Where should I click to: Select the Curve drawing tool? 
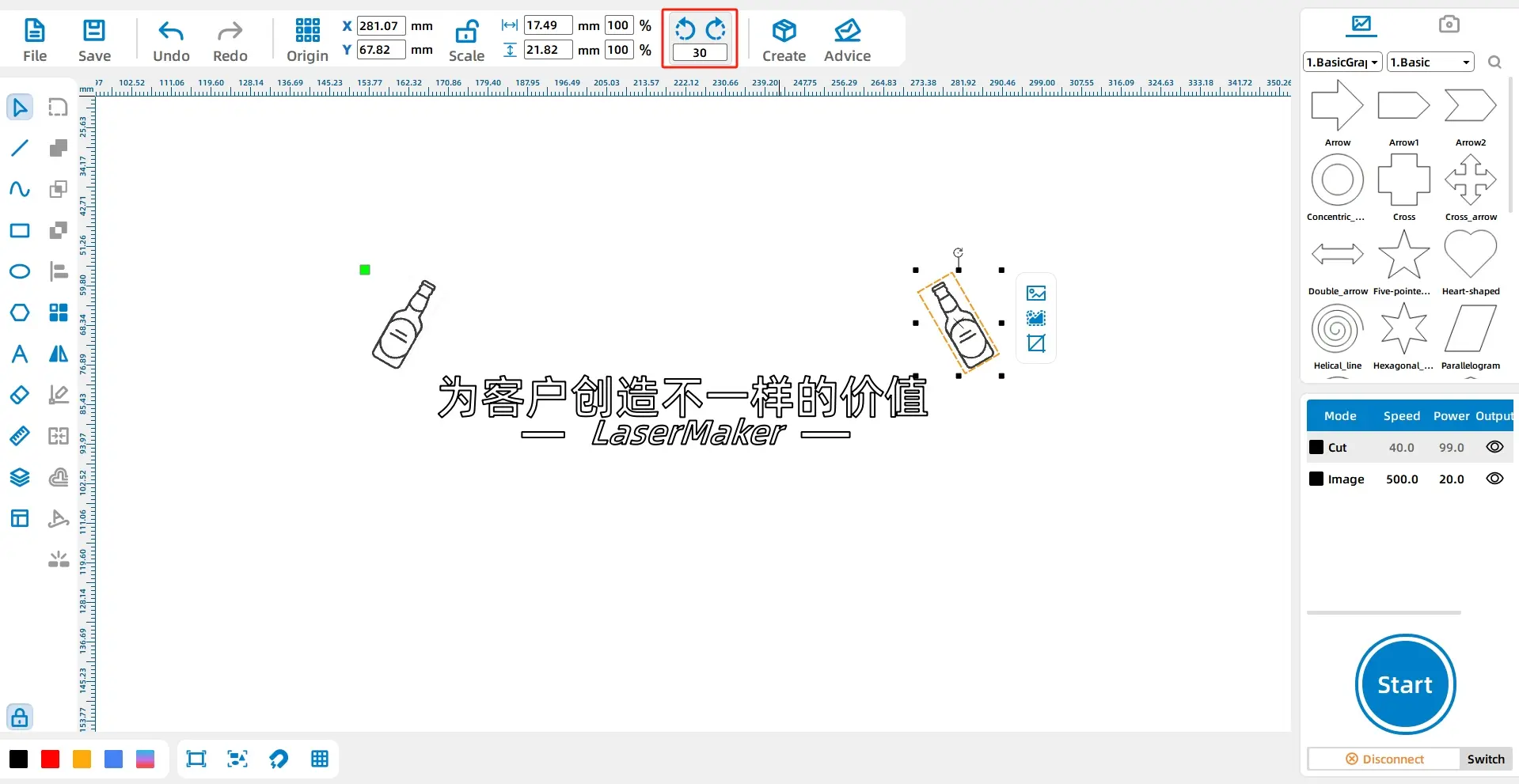(x=20, y=189)
